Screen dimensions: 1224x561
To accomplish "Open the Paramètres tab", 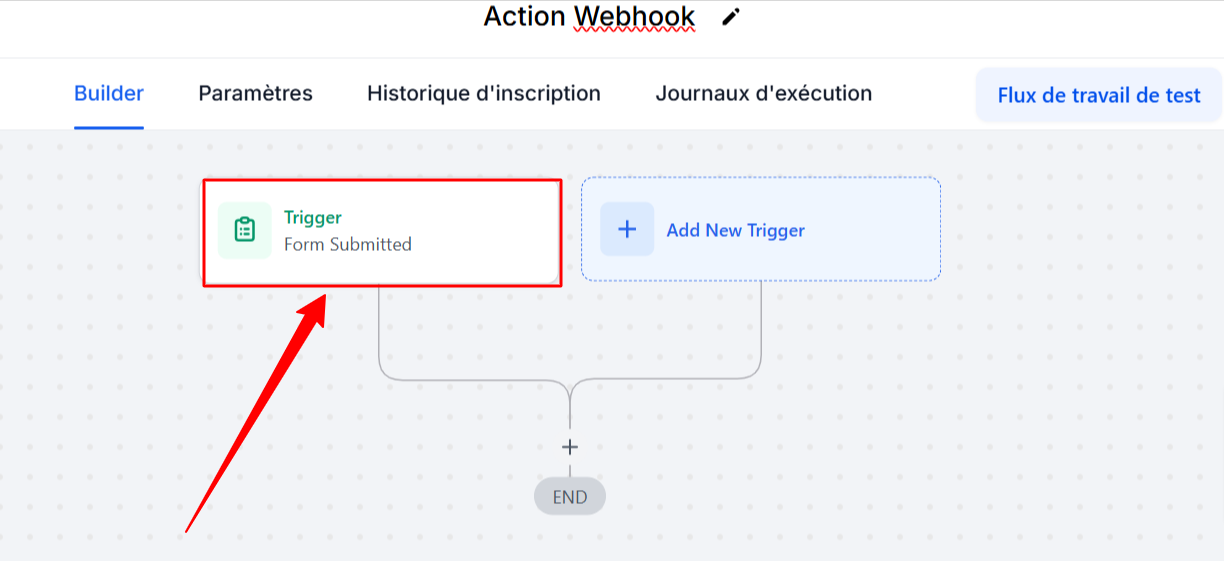I will [255, 94].
